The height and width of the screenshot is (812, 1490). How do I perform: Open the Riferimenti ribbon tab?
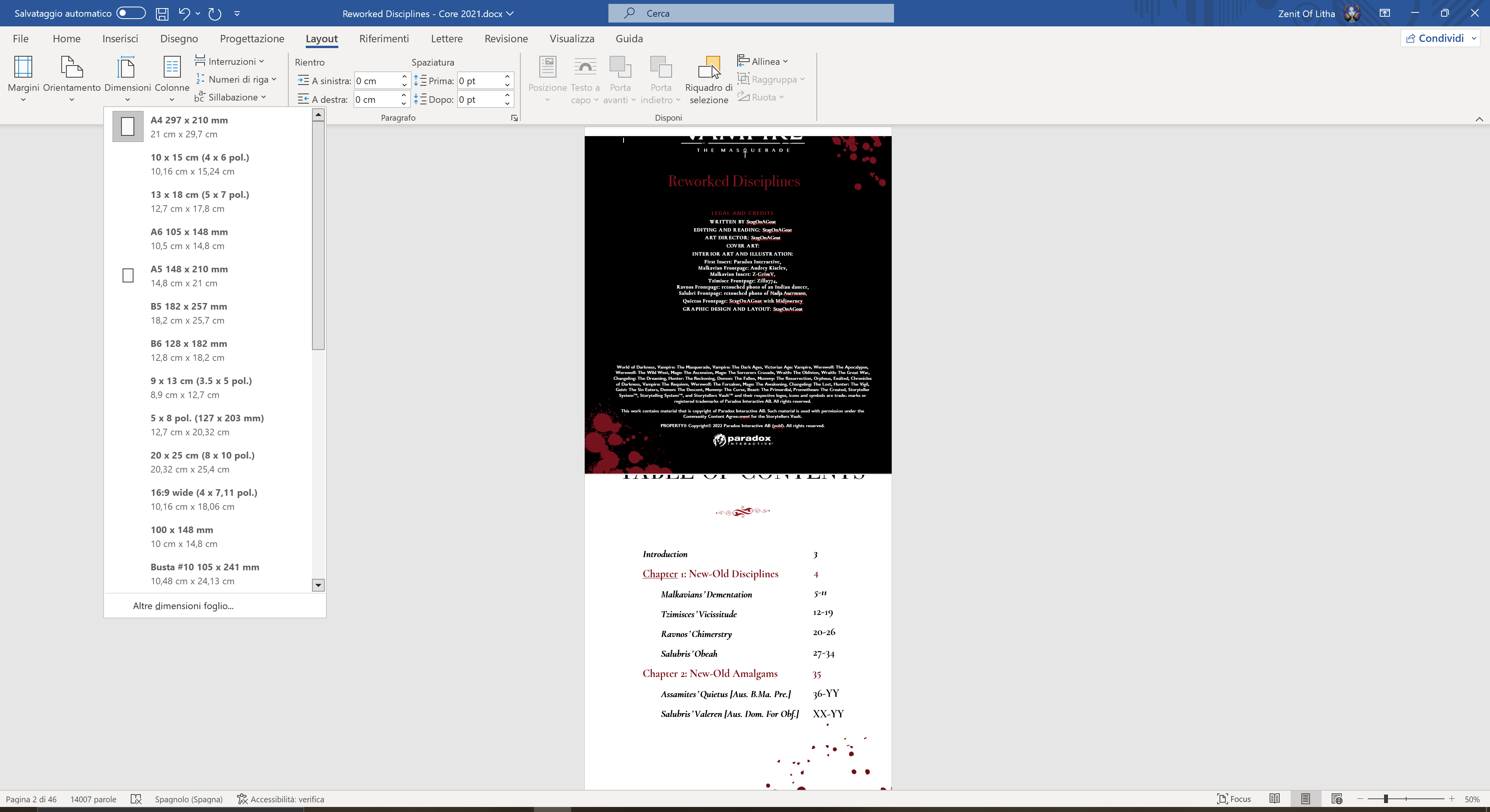pyautogui.click(x=383, y=39)
